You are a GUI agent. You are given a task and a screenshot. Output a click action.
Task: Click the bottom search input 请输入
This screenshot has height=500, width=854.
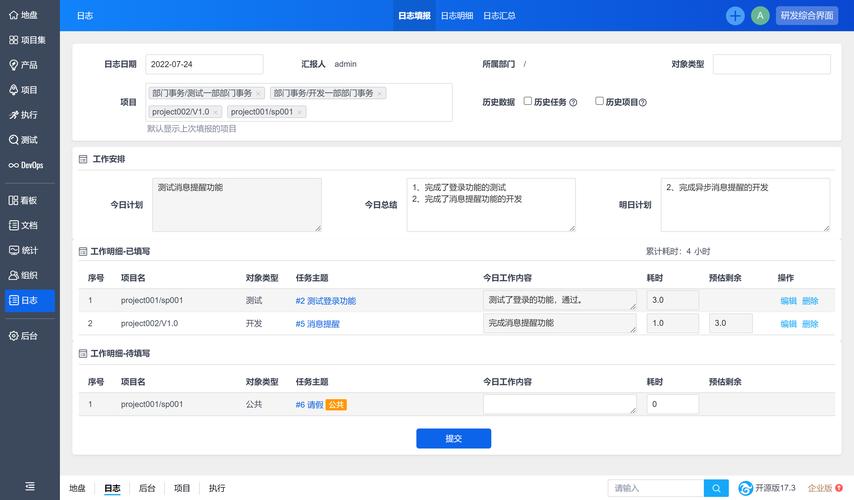point(656,488)
